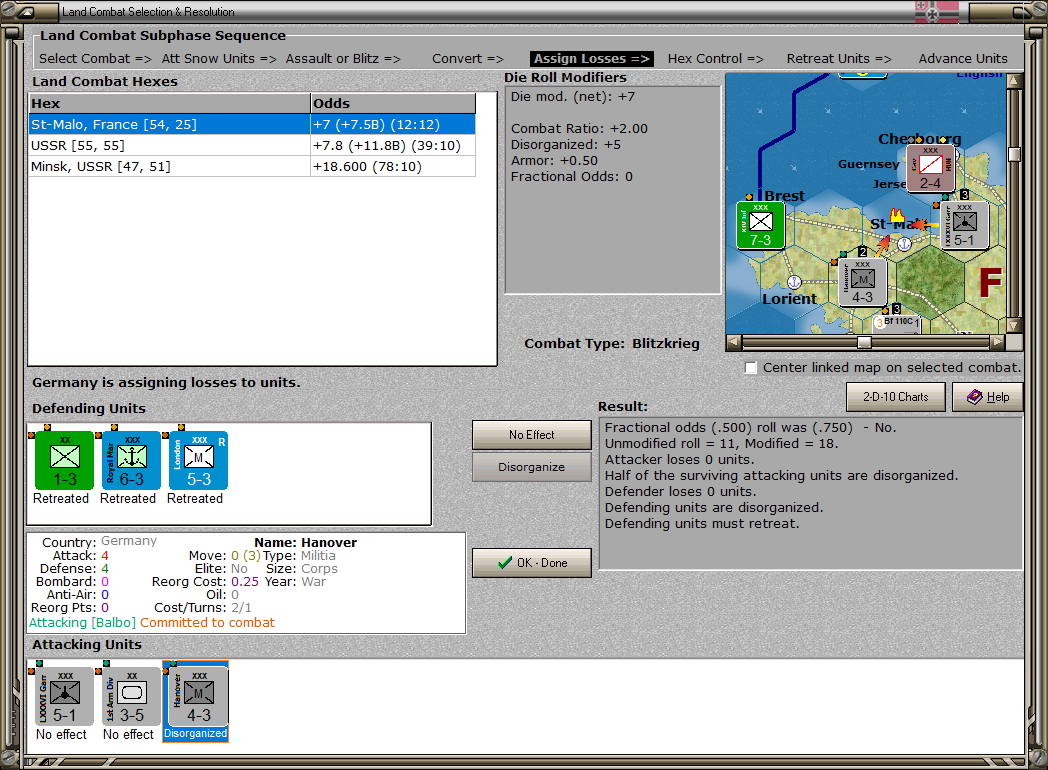Click the Hex Control sequence step
Screen dimensions: 1048x770
point(715,58)
